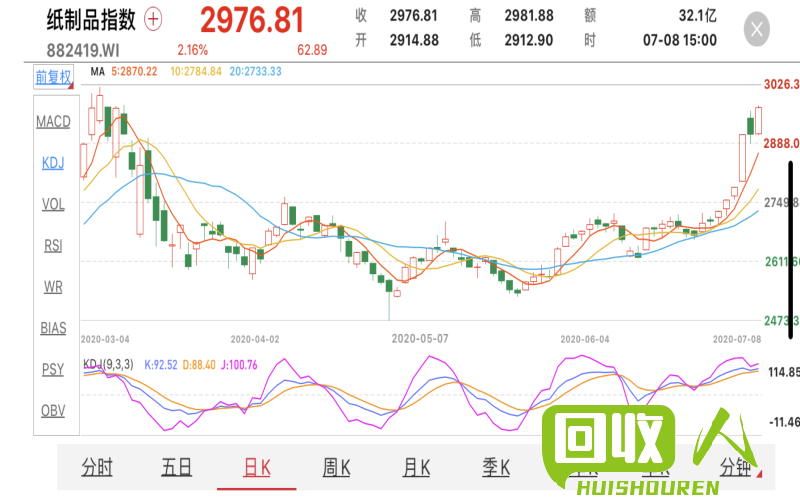Click the last candlestick on the chart
800x500 pixels.
(x=759, y=120)
